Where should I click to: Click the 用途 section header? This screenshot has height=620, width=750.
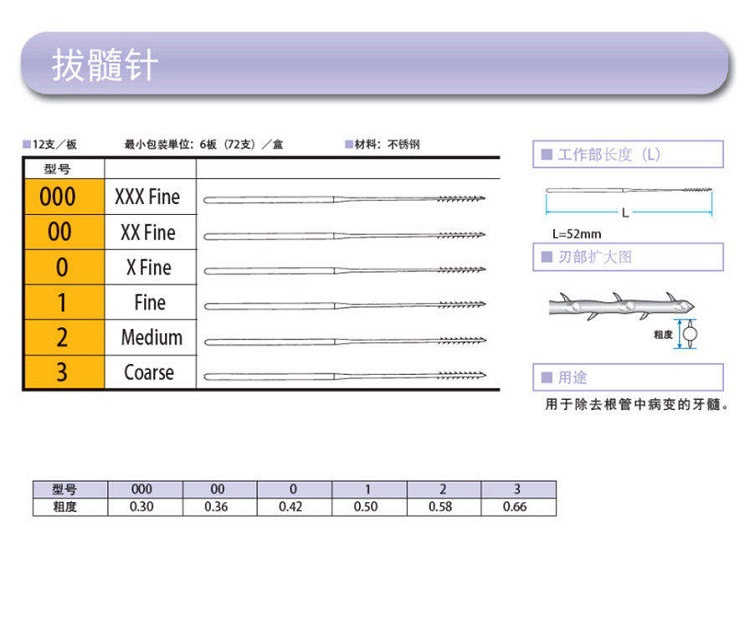[628, 377]
